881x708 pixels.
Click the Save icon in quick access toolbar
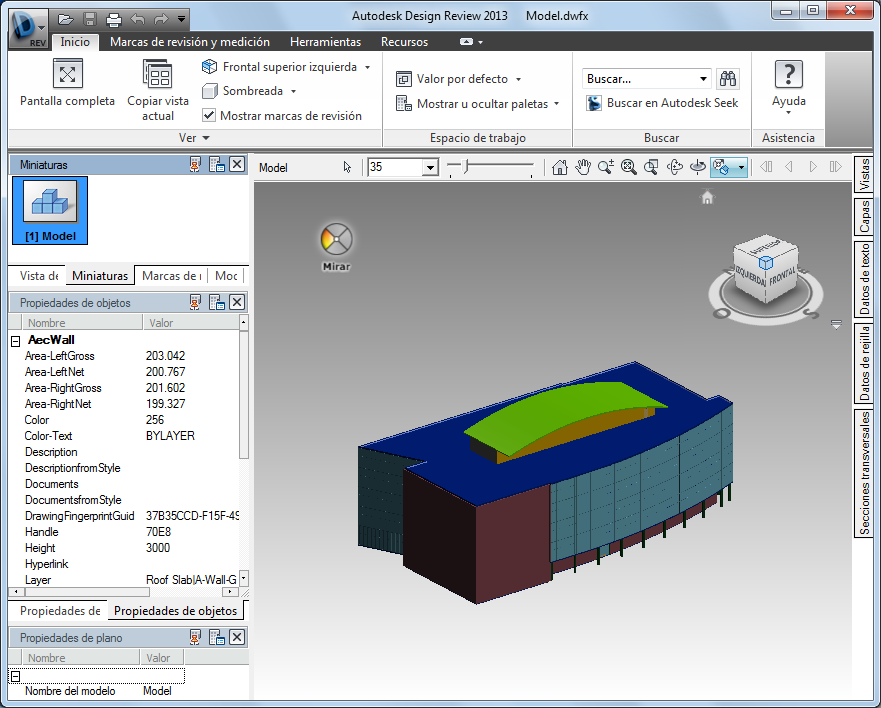click(90, 20)
